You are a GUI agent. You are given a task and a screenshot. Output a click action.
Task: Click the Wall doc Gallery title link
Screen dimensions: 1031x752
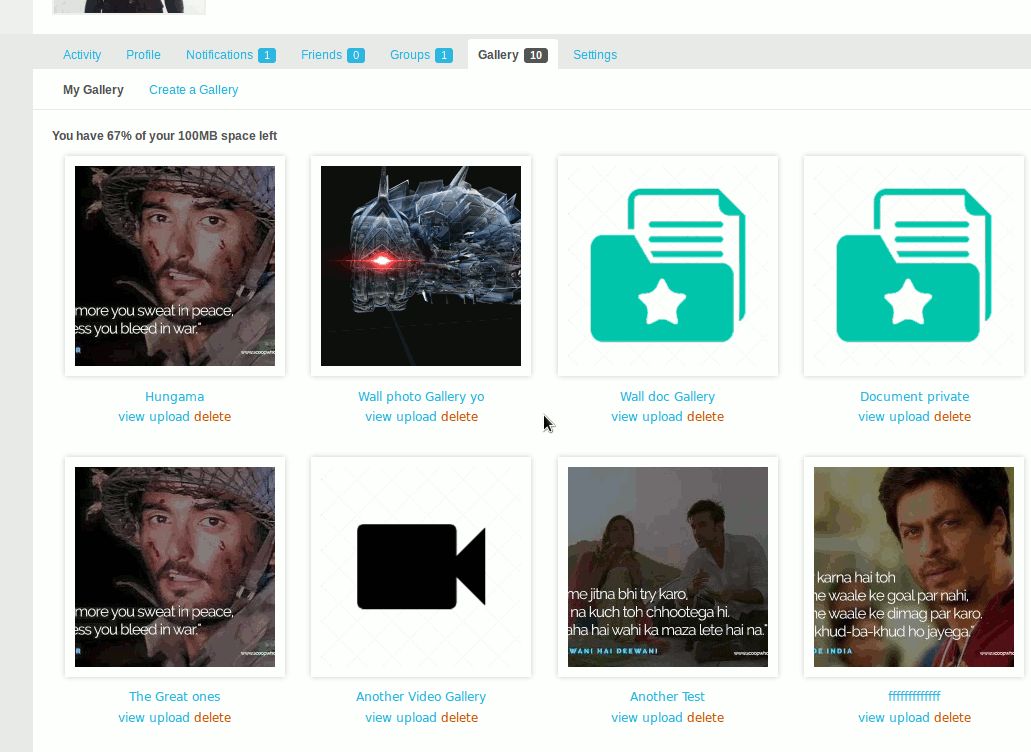pyautogui.click(x=667, y=396)
